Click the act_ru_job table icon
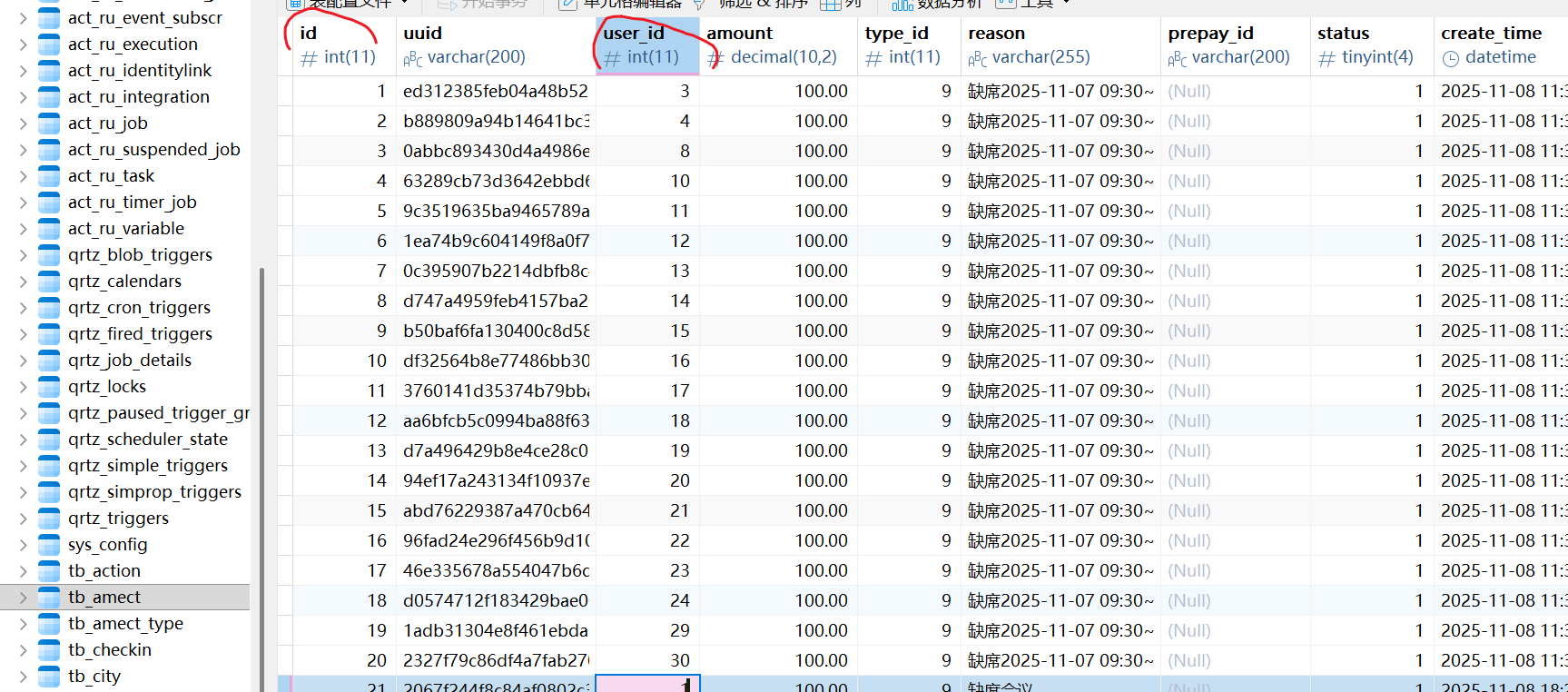Viewport: 1568px width, 692px height. tap(50, 124)
